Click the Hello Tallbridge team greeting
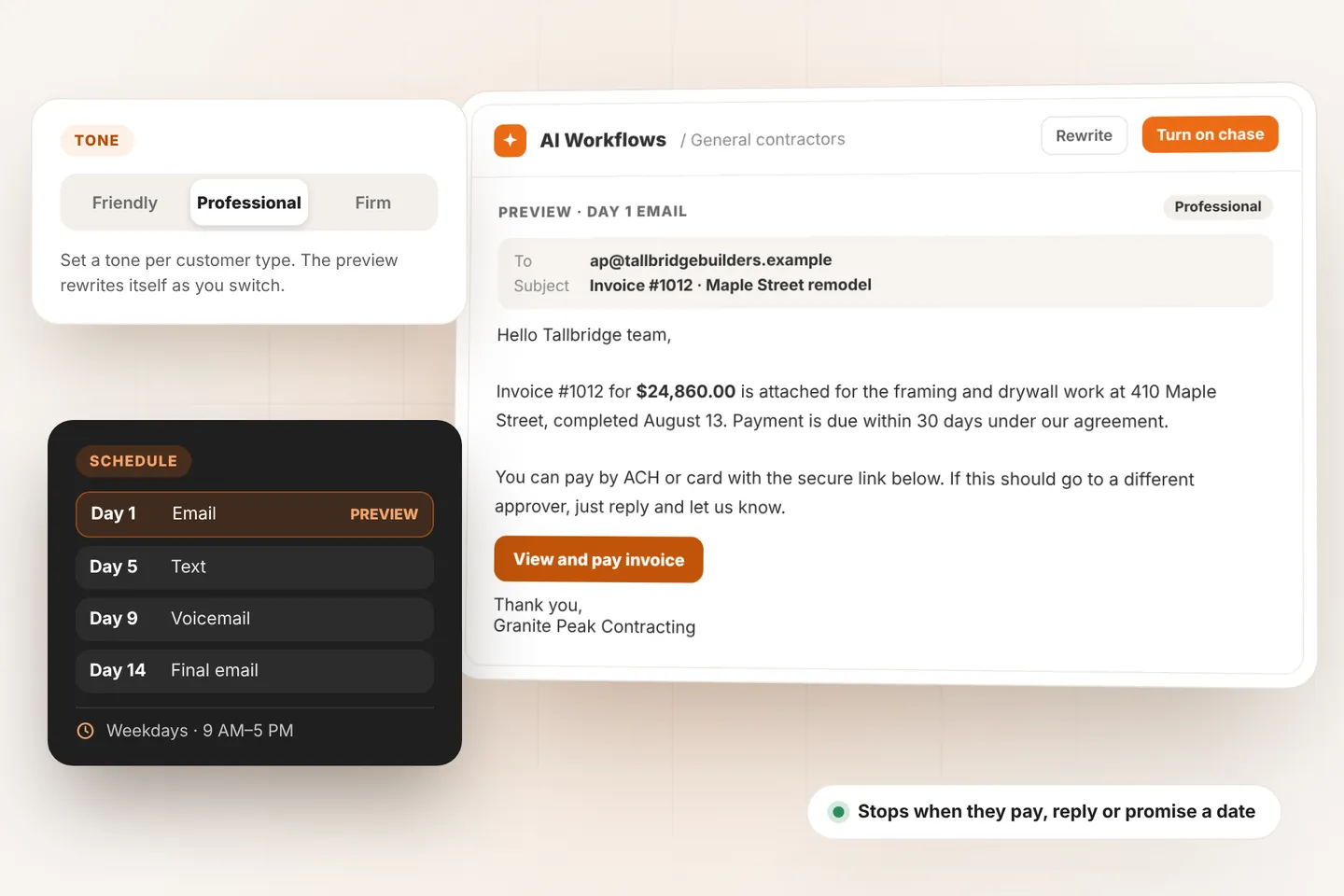1344x896 pixels. click(x=584, y=335)
